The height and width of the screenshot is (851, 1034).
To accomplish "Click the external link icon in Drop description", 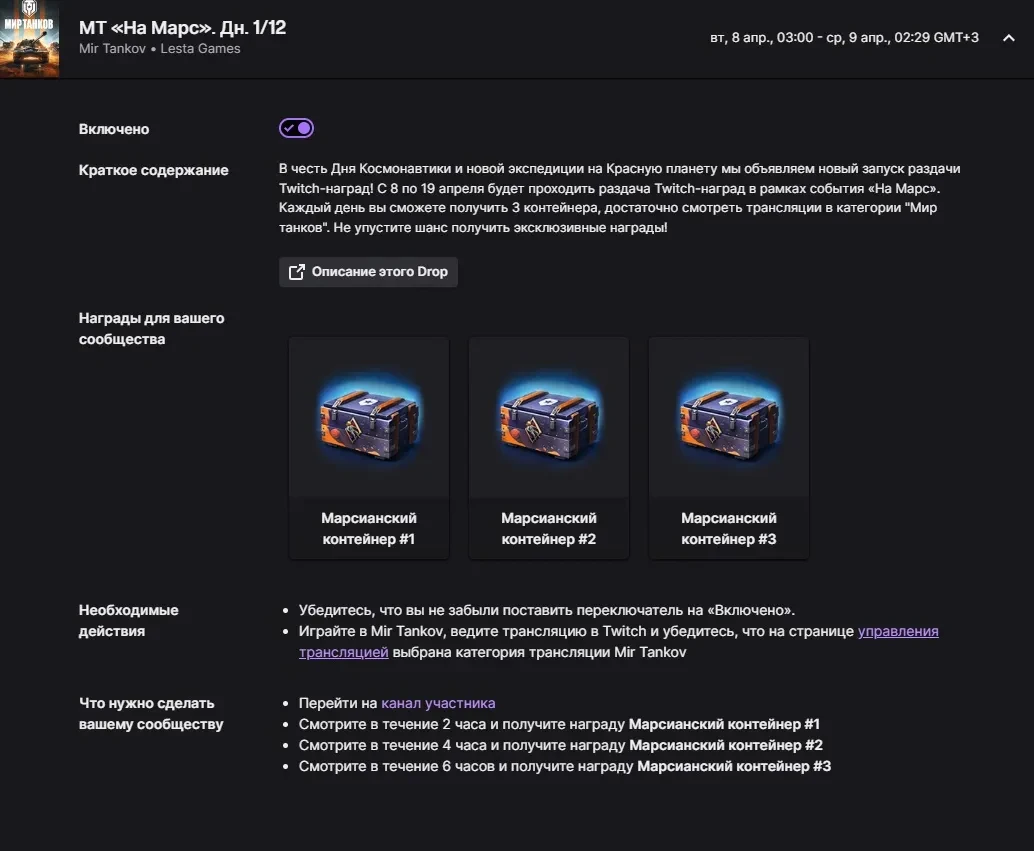I will pyautogui.click(x=297, y=272).
